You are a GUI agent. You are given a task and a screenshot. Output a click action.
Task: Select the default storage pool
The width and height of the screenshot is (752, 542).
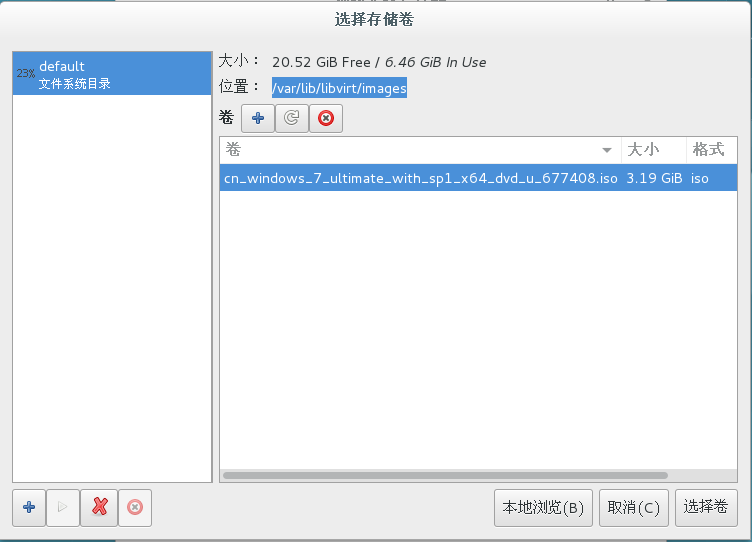(x=112, y=74)
